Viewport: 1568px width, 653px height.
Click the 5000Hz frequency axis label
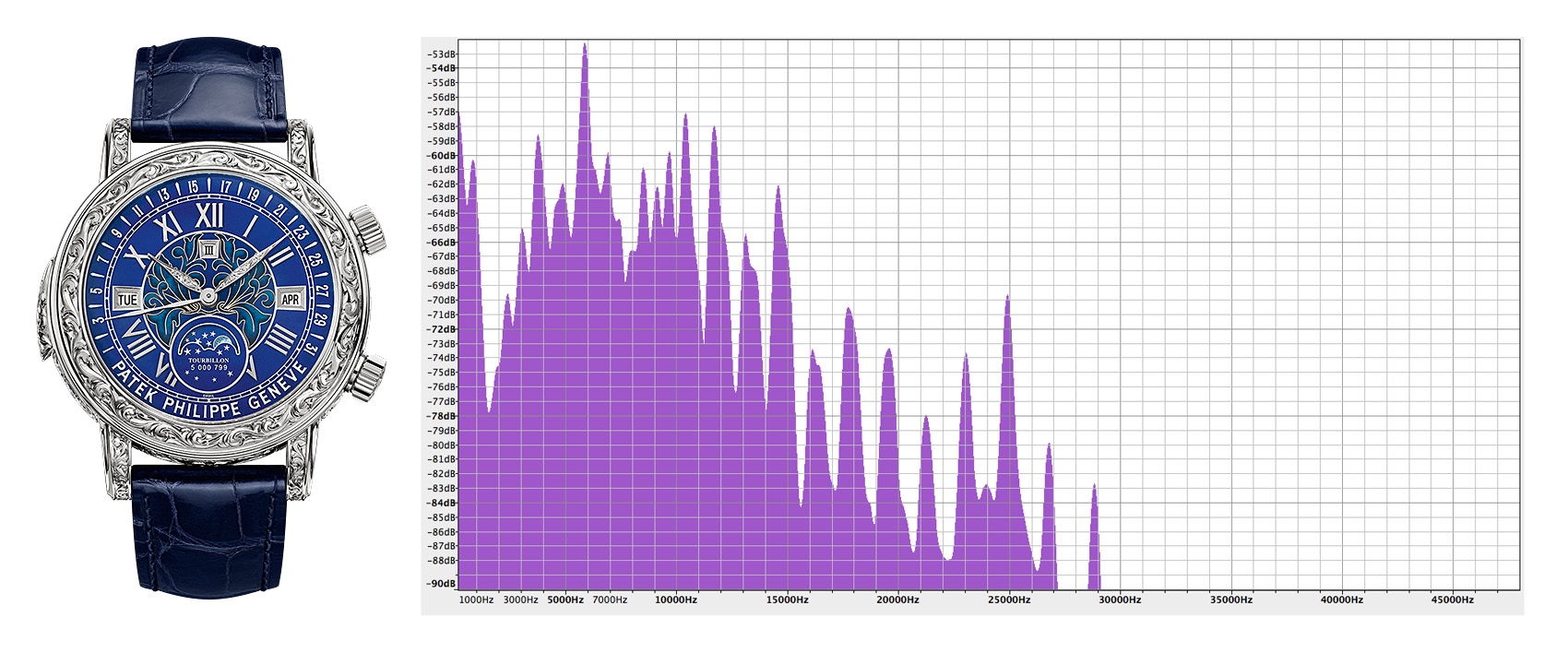[x=565, y=600]
